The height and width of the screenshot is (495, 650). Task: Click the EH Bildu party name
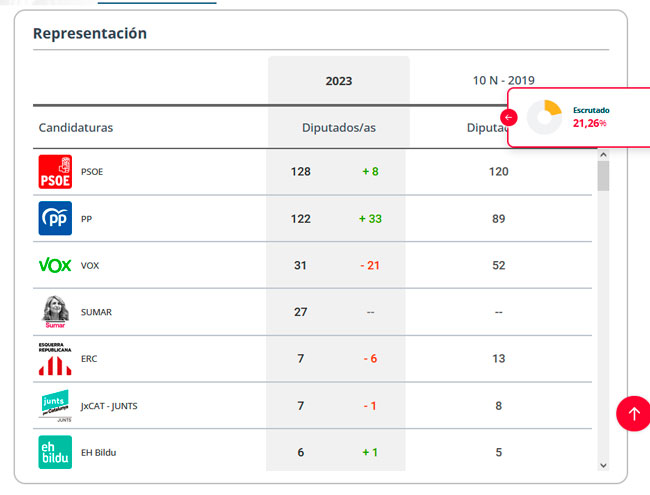[99, 452]
